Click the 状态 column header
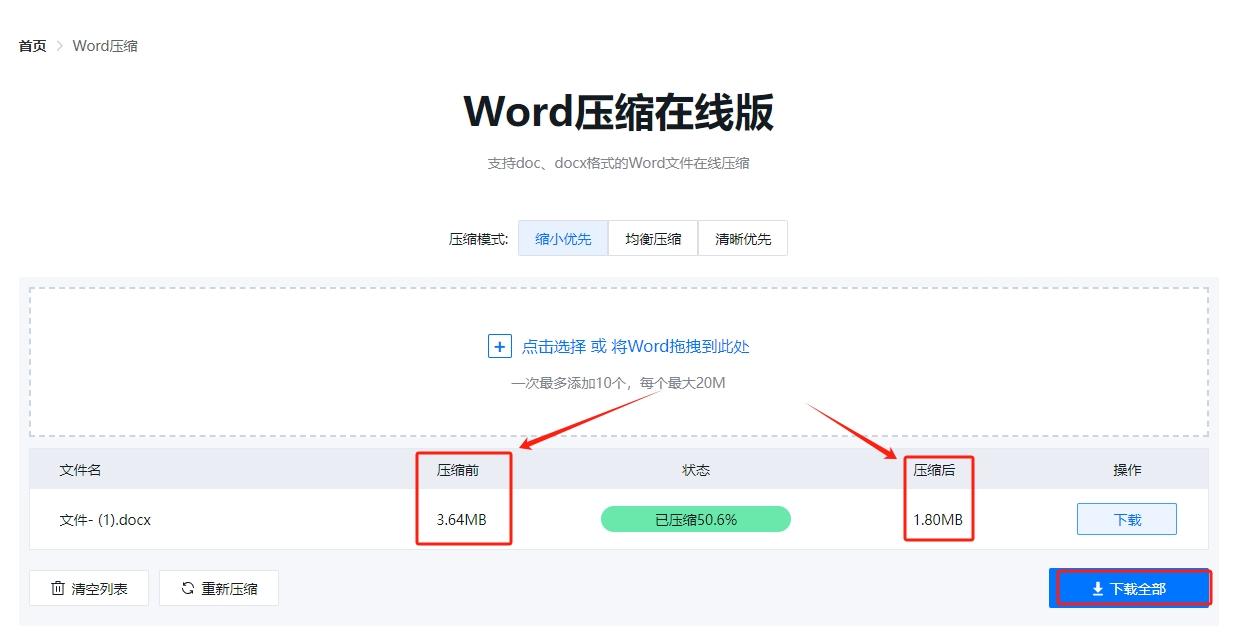This screenshot has width=1239, height=633. 695,469
